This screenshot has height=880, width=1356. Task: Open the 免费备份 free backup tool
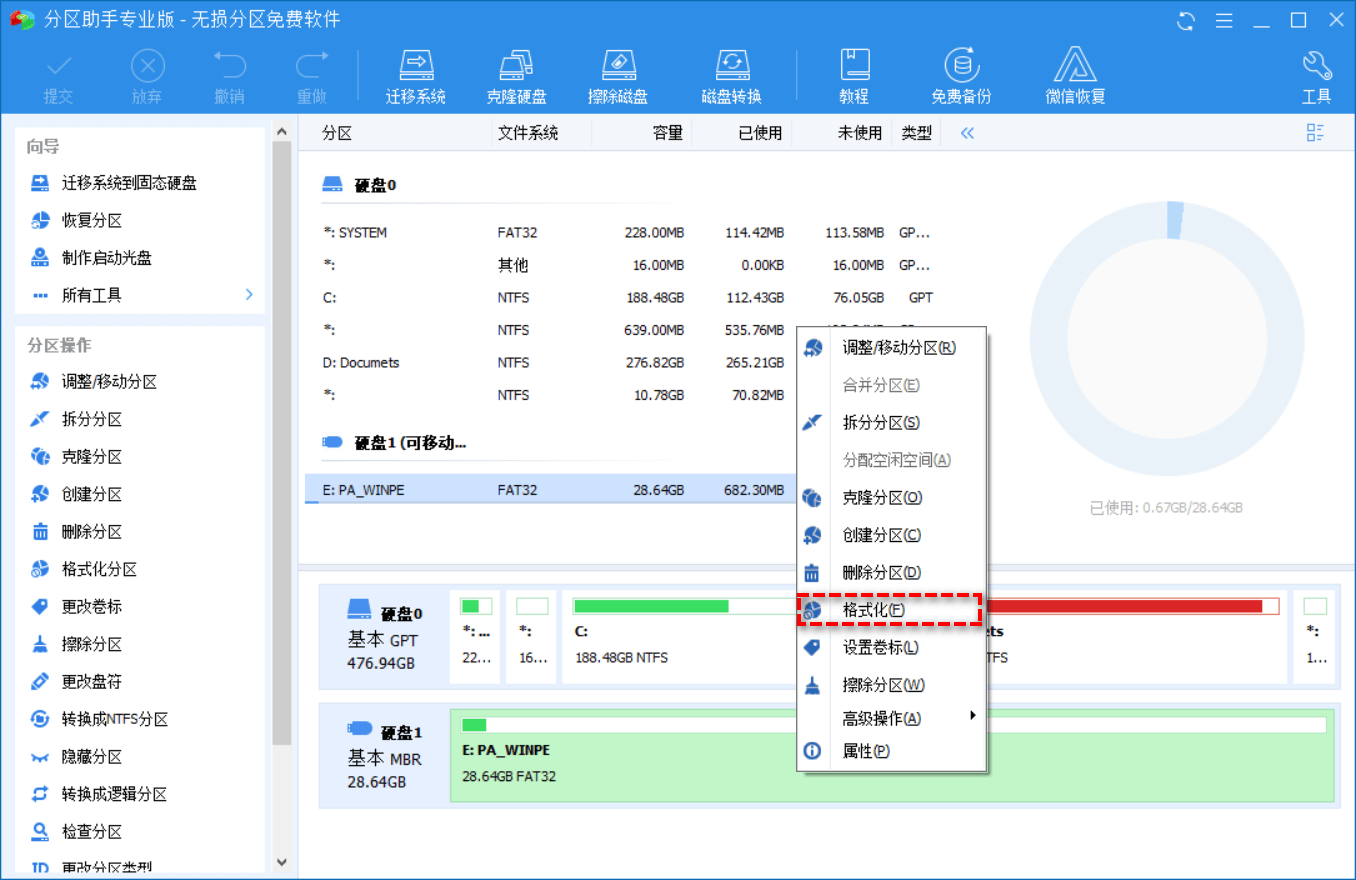961,75
